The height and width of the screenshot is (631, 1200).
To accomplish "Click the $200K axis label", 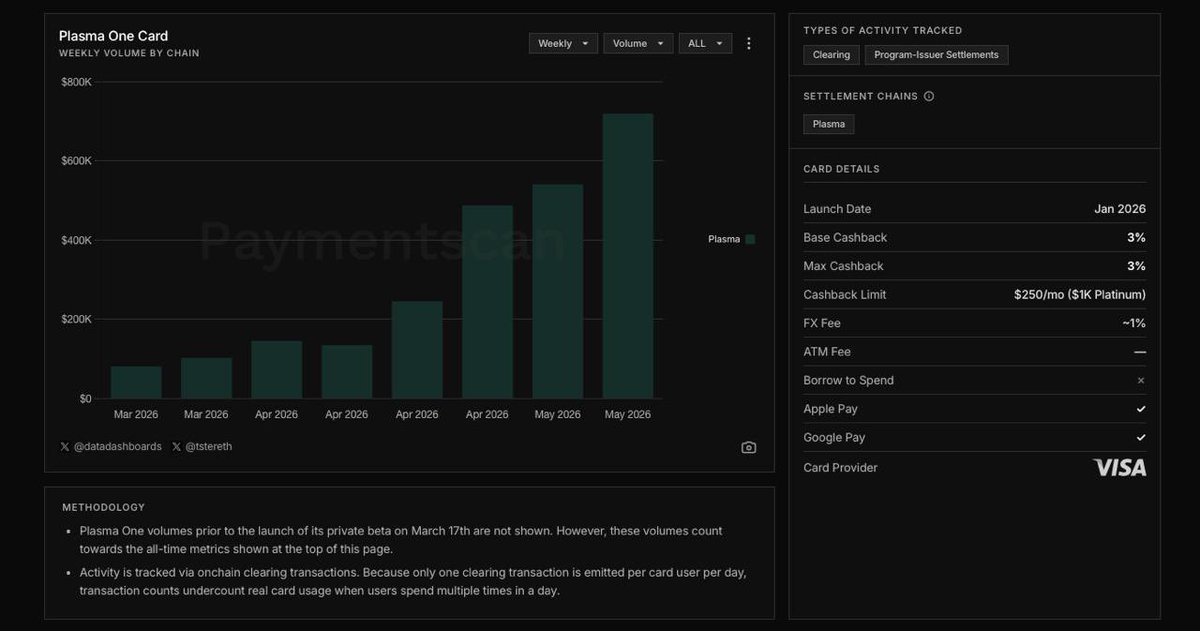I will click(76, 319).
